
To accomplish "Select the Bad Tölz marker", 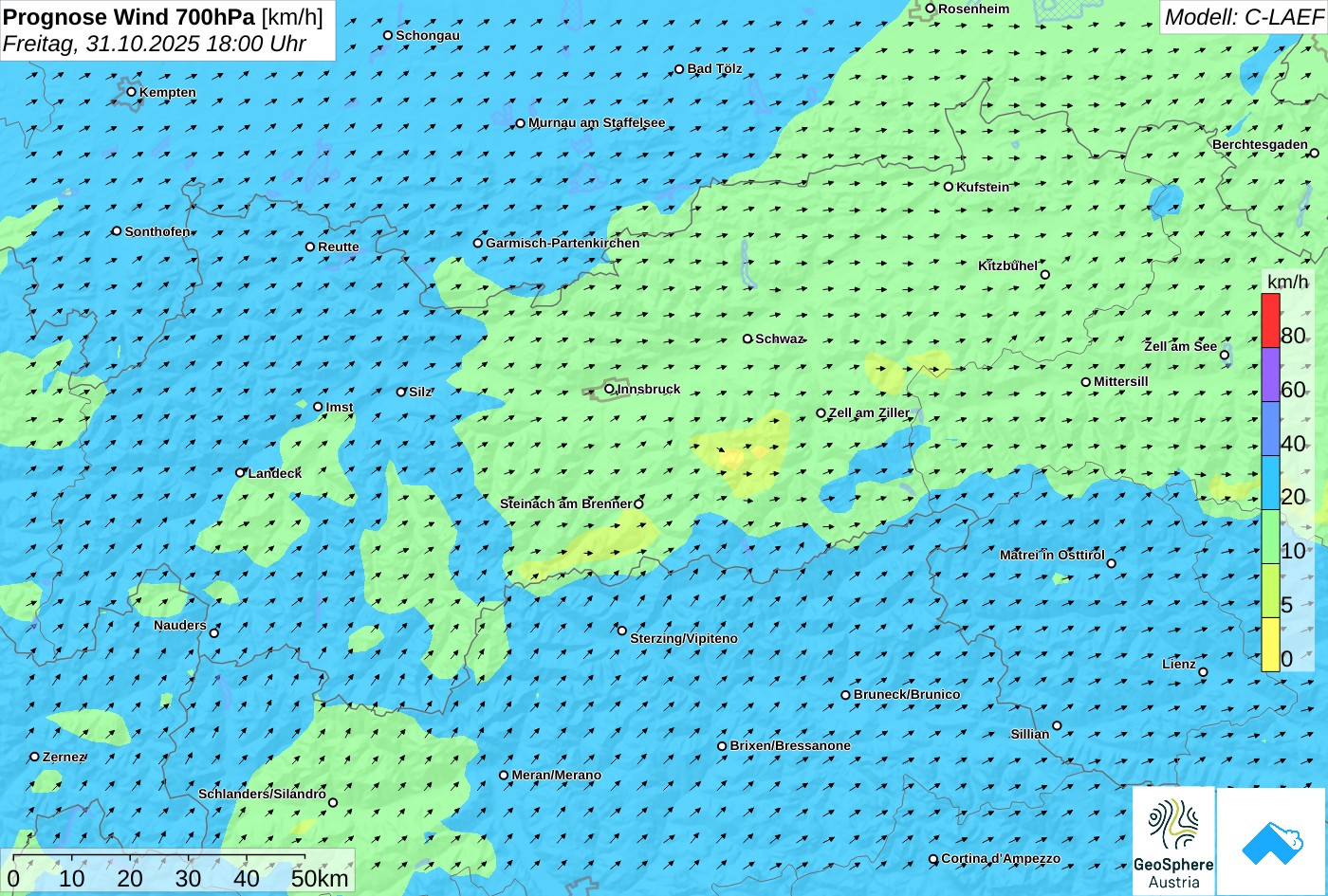I will (x=679, y=69).
